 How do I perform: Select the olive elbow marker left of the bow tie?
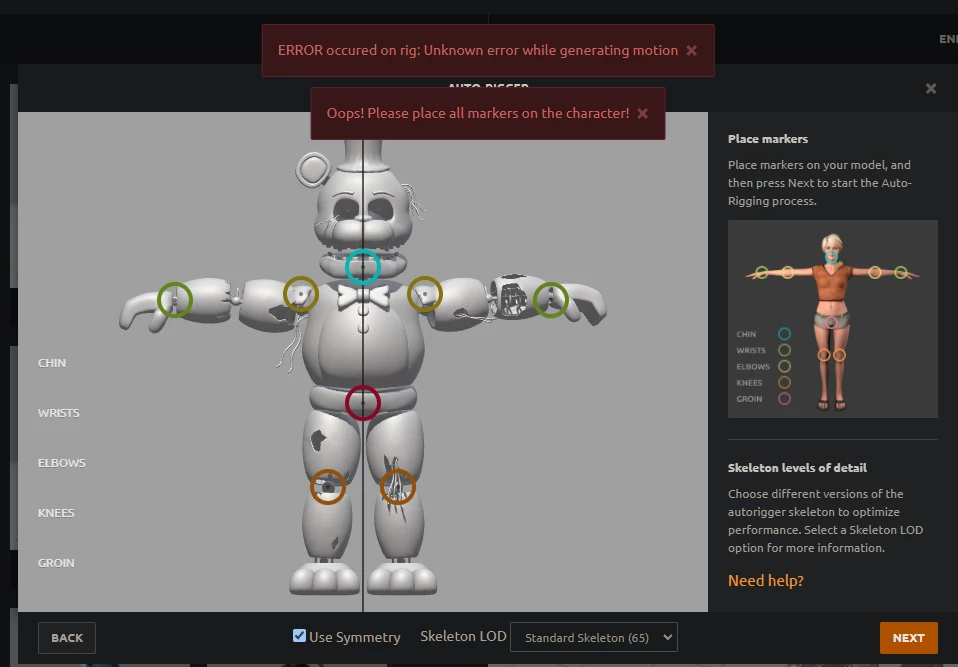(x=301, y=294)
